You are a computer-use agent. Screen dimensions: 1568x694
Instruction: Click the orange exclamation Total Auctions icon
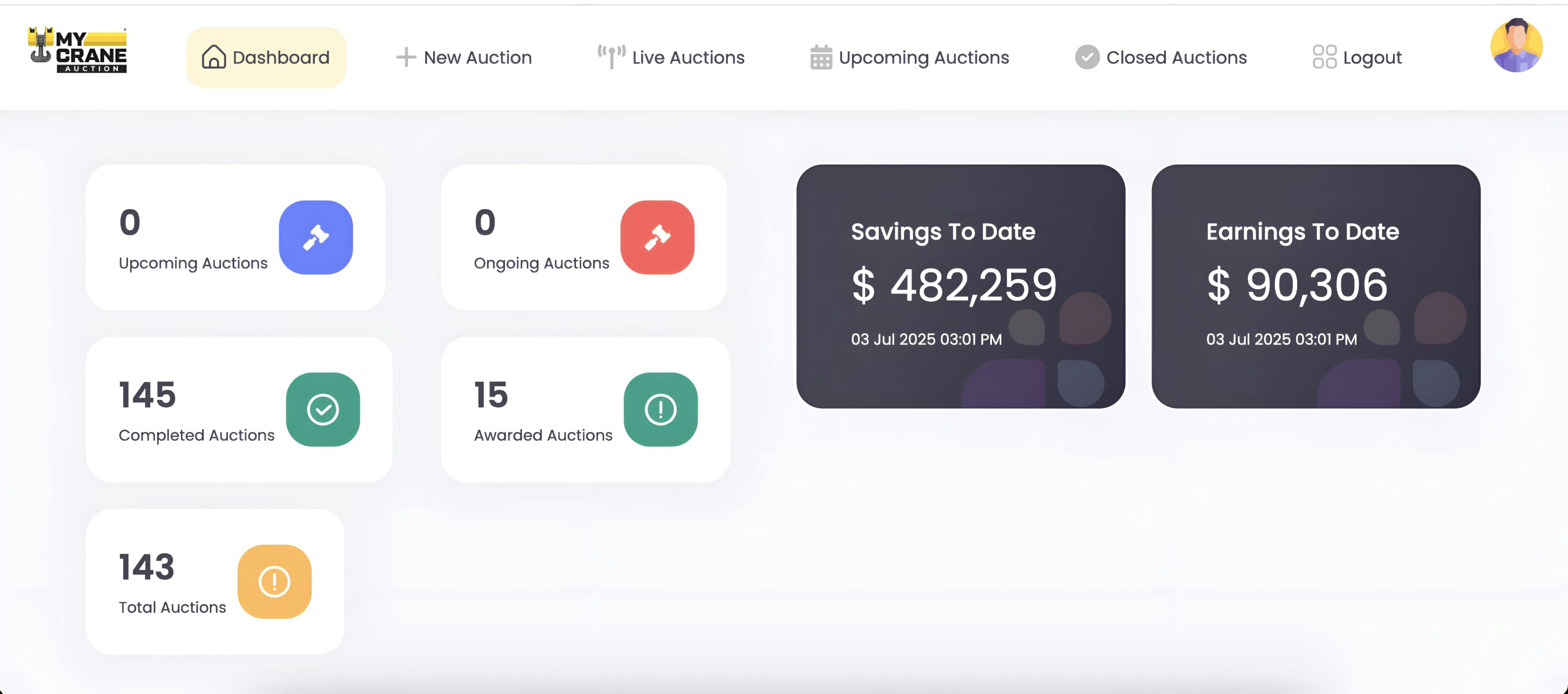(x=274, y=581)
